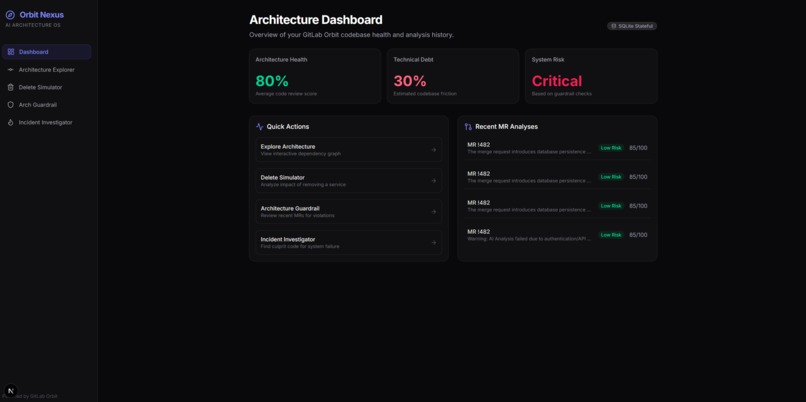Click the Architecture Health card title

coord(281,60)
